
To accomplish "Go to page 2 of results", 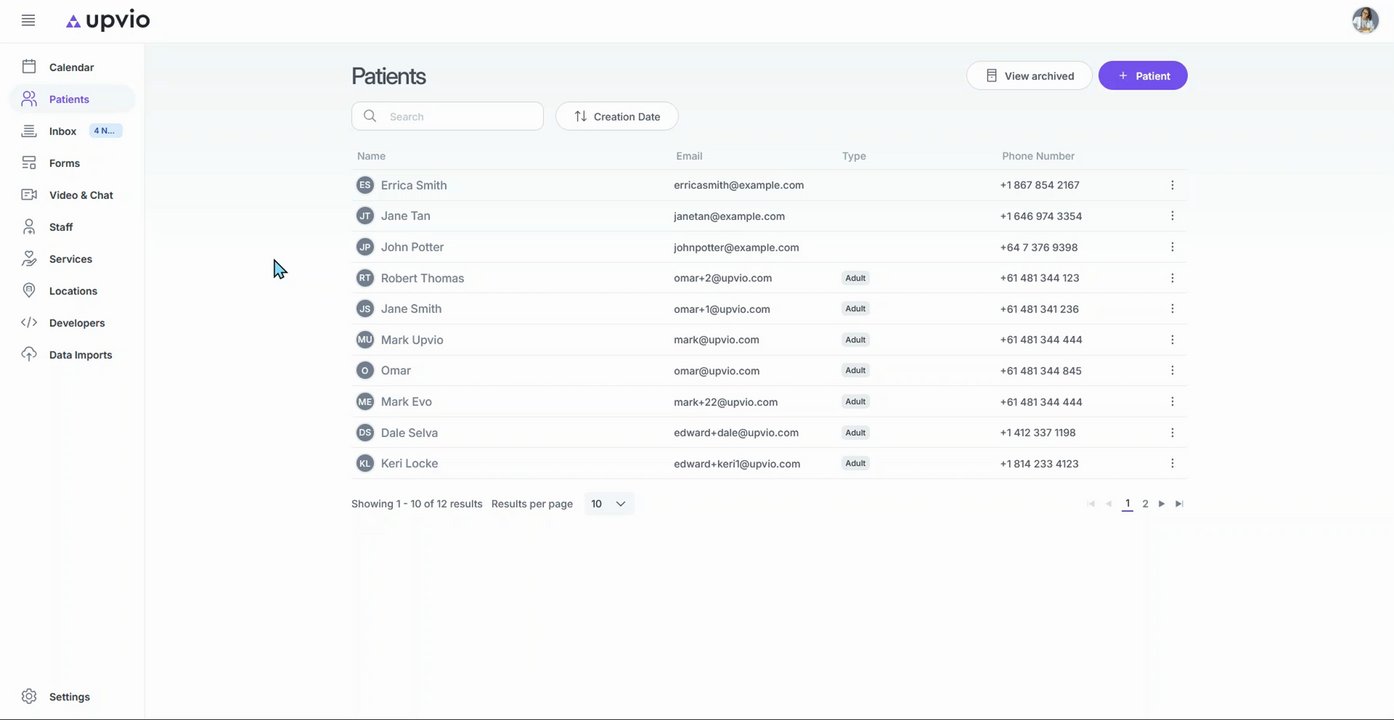I will click(x=1145, y=504).
